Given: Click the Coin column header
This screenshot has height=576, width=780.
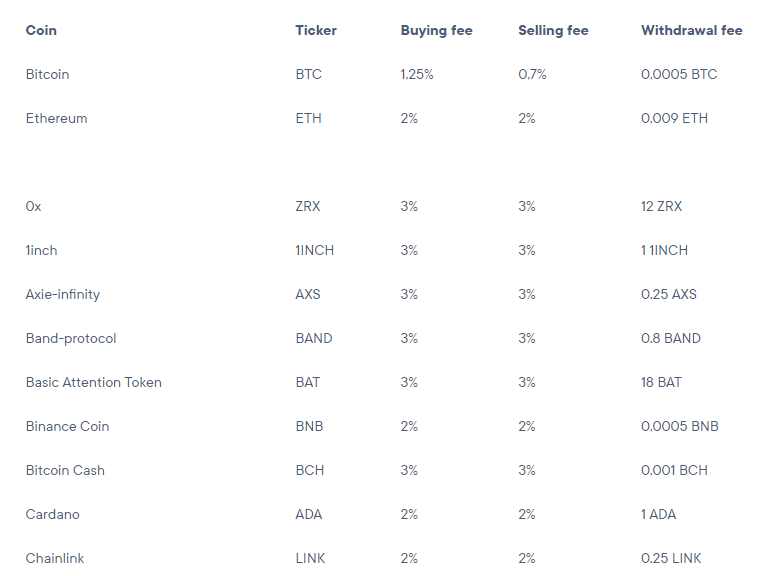Looking at the screenshot, I should (x=41, y=30).
